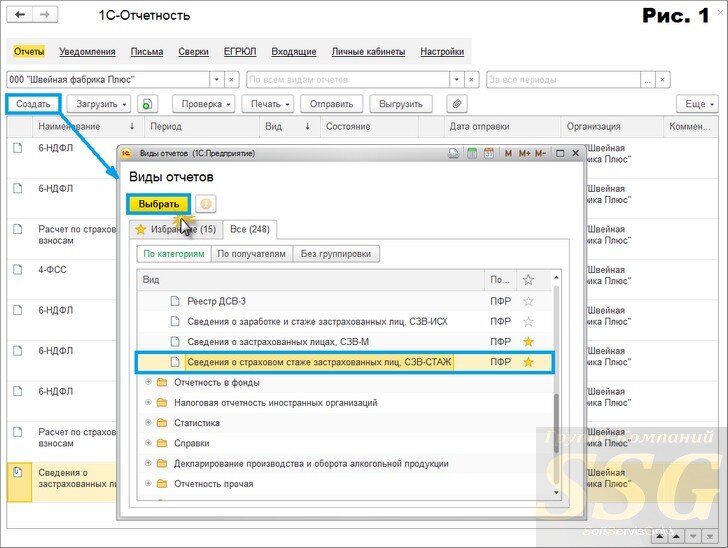
Task: Click the Создать button
Action: coord(33,104)
